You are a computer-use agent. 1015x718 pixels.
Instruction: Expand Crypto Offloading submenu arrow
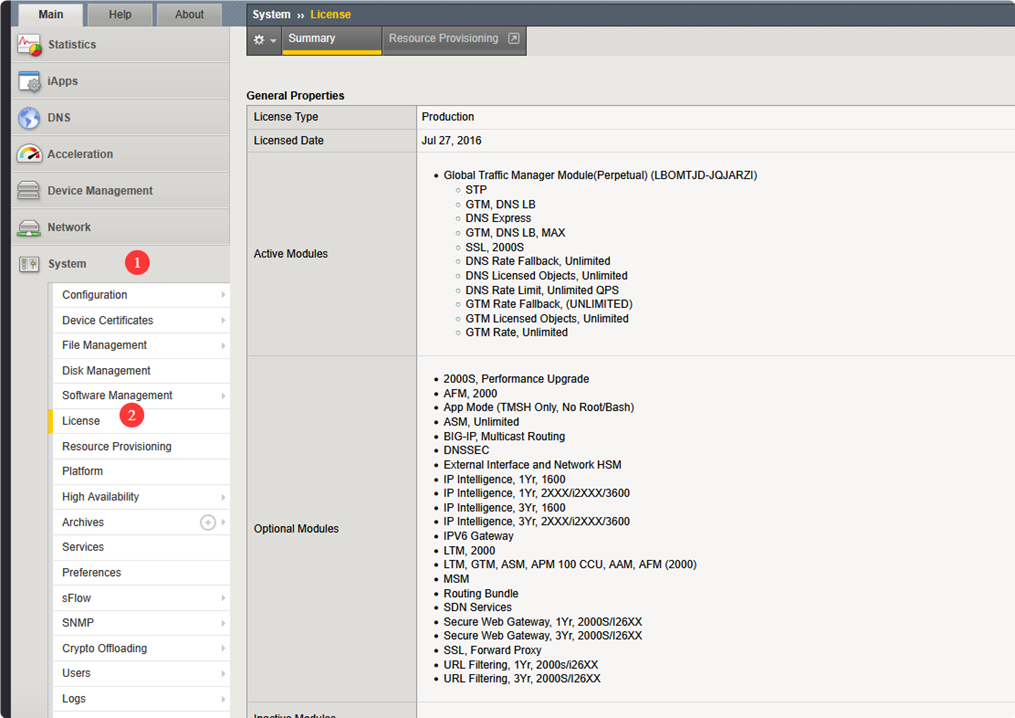(x=223, y=648)
